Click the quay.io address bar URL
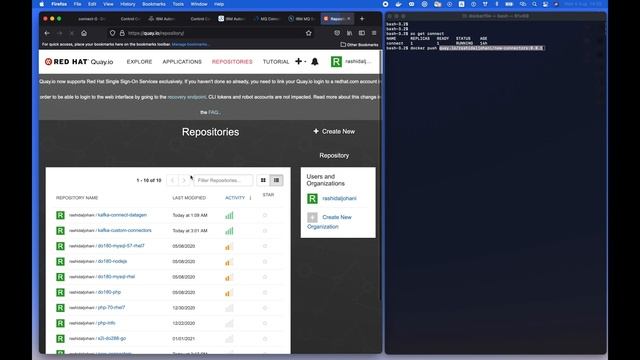The image size is (640, 360). pos(156,33)
